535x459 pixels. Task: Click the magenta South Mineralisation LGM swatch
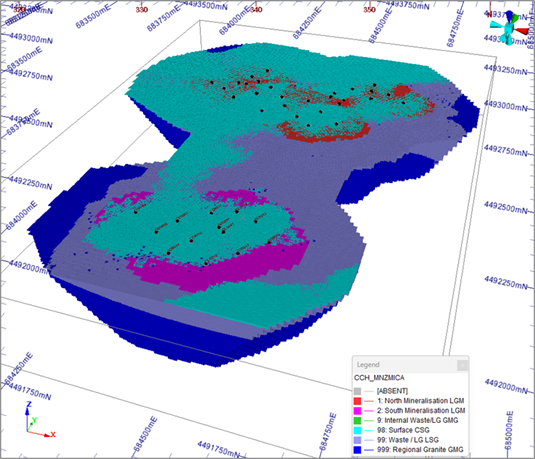pyautogui.click(x=357, y=411)
